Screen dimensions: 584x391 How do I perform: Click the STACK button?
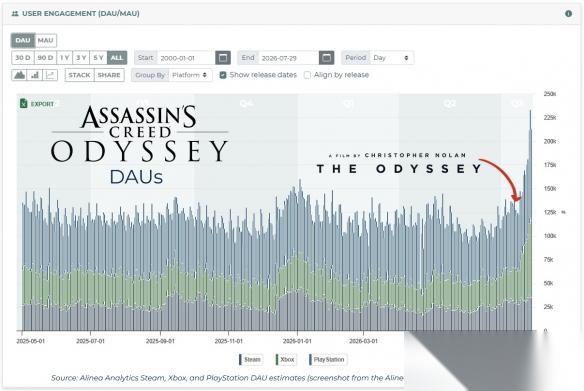tap(79, 75)
